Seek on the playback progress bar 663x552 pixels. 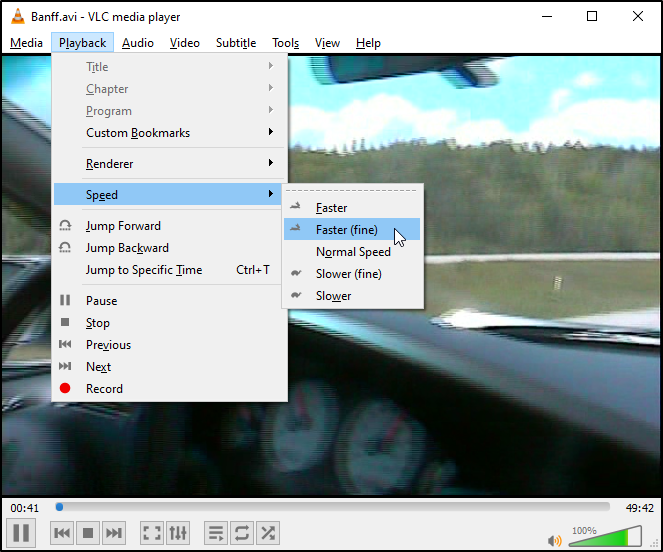333,507
